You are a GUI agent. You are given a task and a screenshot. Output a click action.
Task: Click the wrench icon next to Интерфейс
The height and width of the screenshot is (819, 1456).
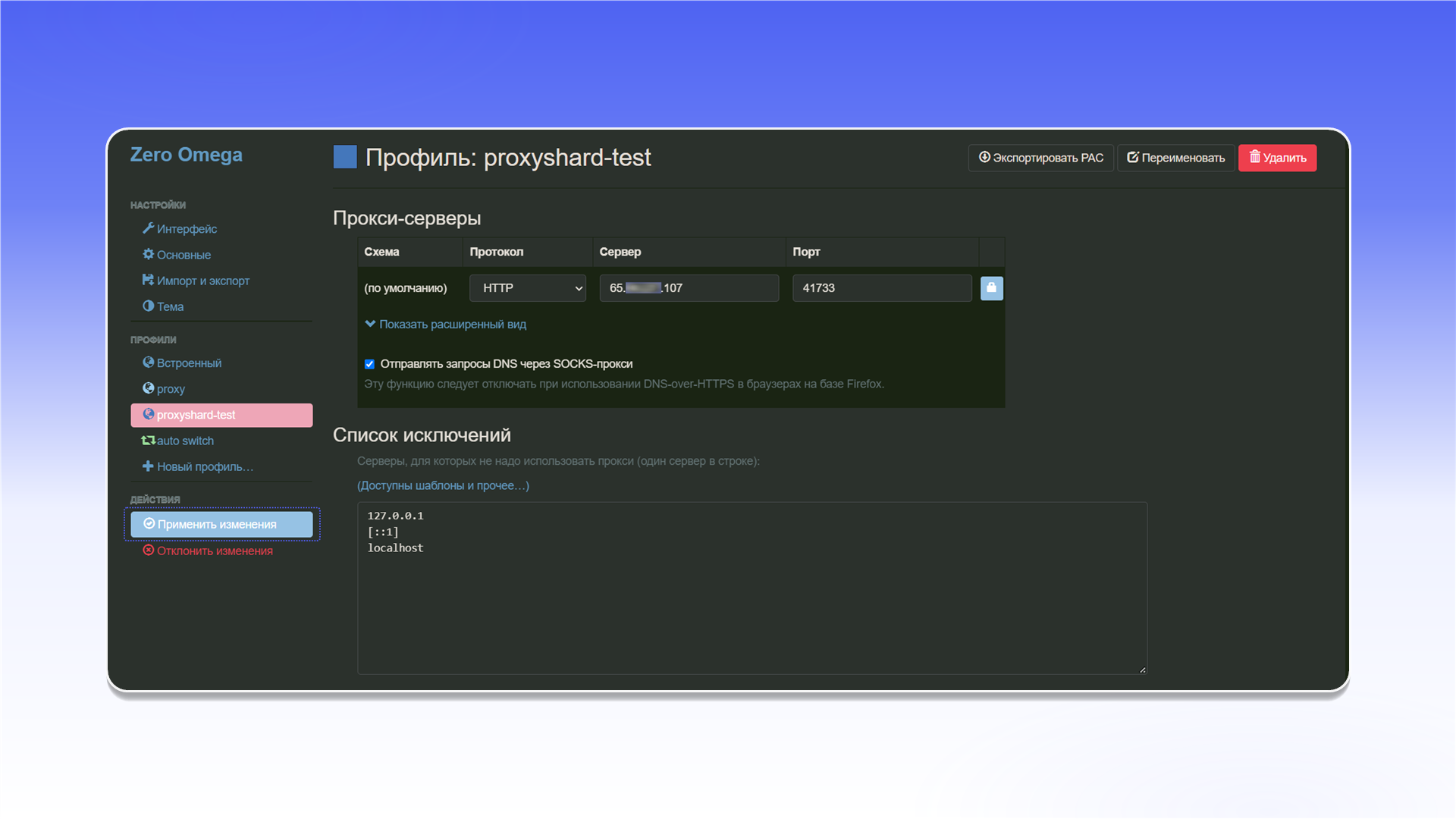(x=148, y=228)
